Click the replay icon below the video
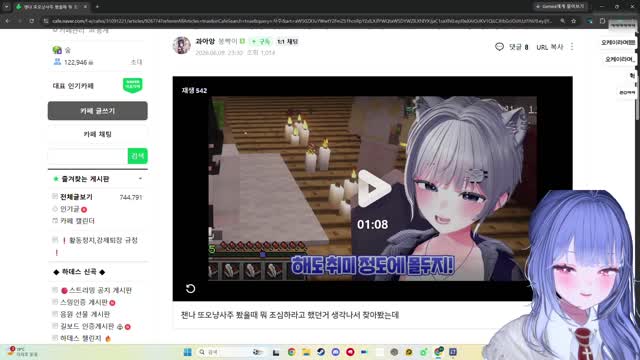 tap(190, 289)
